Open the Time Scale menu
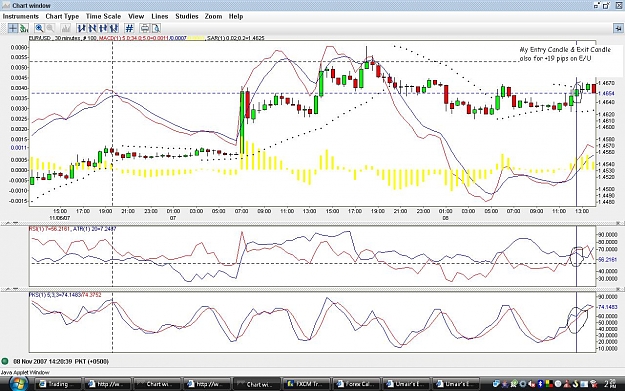This screenshot has width=625, height=391. (x=103, y=16)
